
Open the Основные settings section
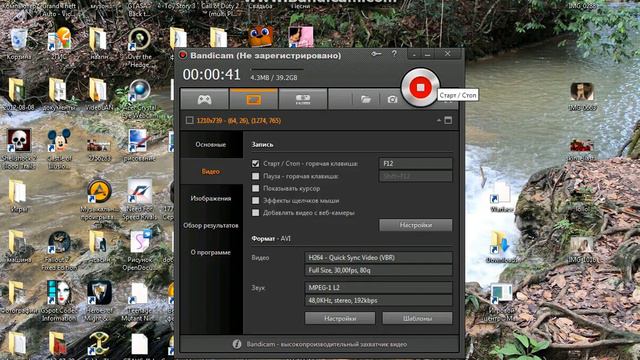211,144
